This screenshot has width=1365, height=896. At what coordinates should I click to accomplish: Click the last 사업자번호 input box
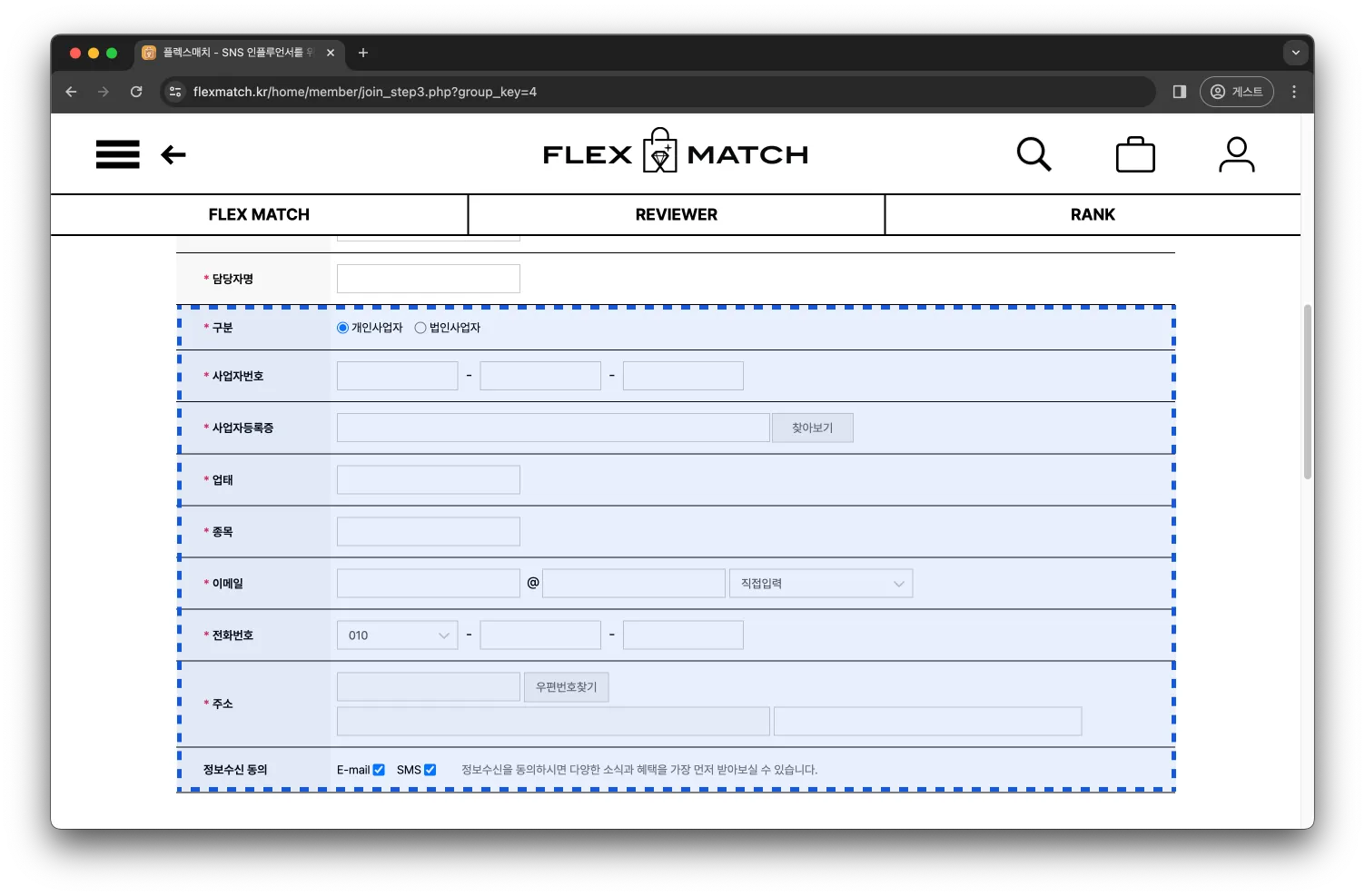point(684,376)
